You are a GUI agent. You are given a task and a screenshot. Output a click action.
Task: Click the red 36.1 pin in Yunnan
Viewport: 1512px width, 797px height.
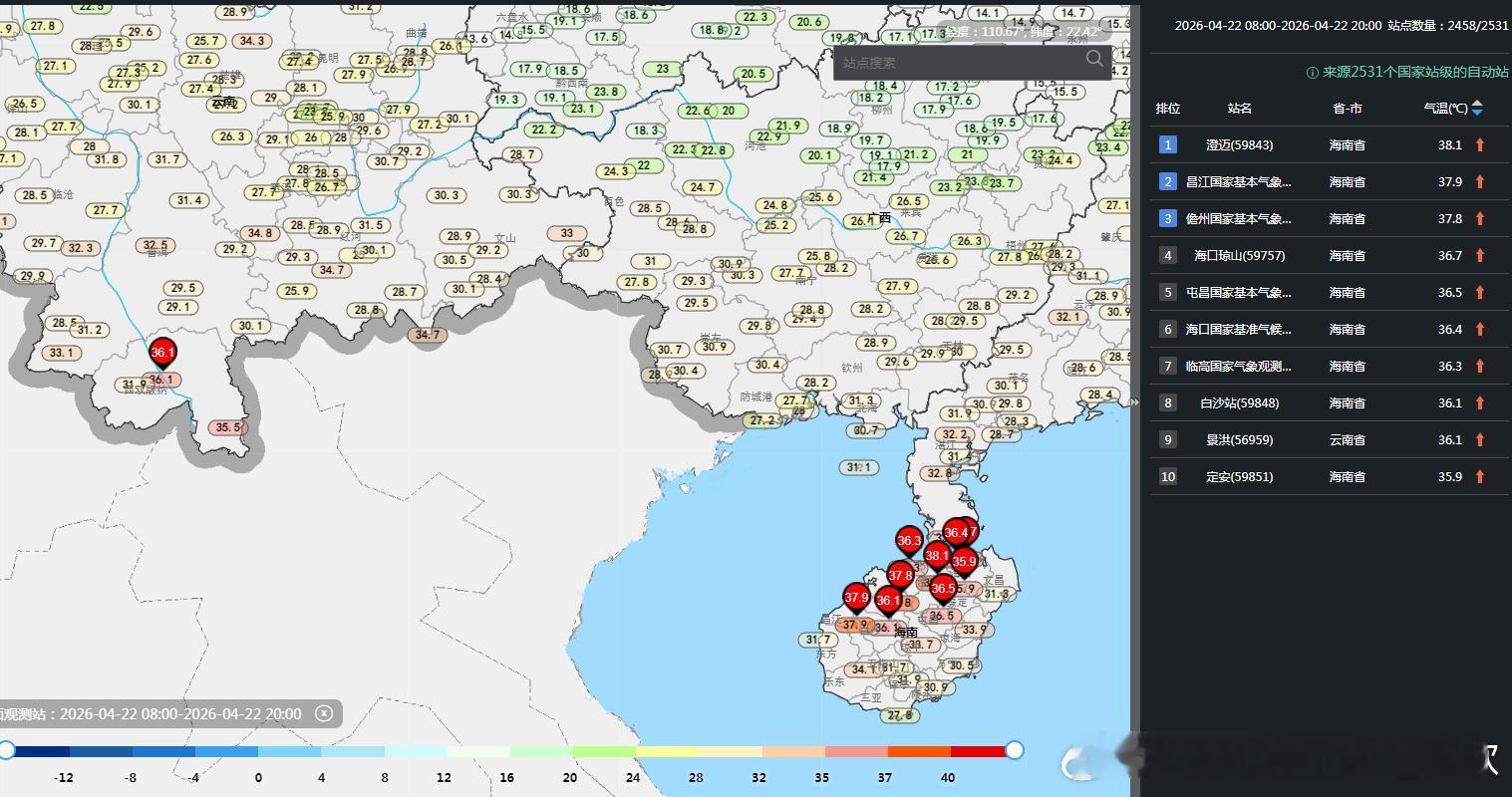(162, 353)
